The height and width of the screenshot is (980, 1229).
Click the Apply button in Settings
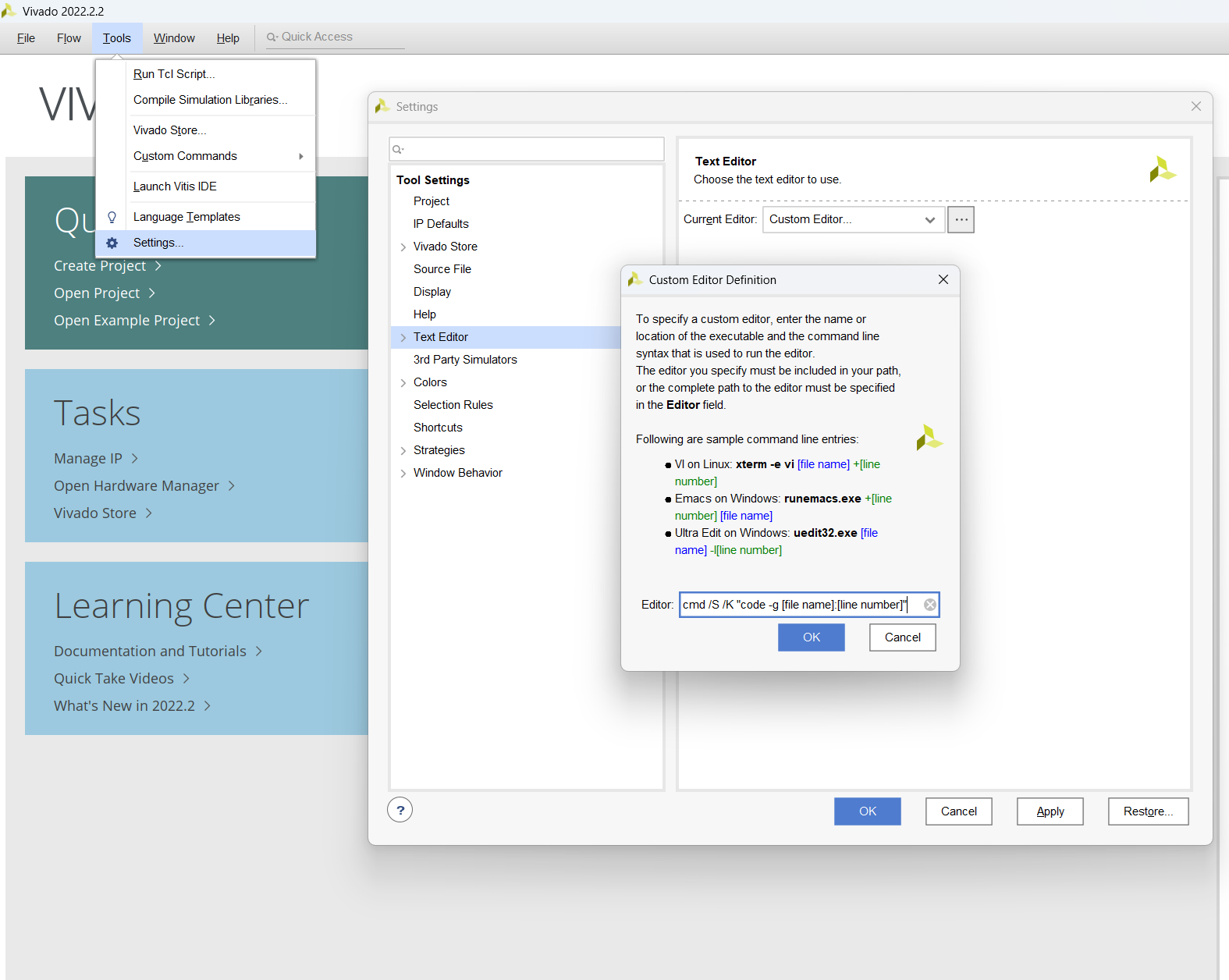1050,811
